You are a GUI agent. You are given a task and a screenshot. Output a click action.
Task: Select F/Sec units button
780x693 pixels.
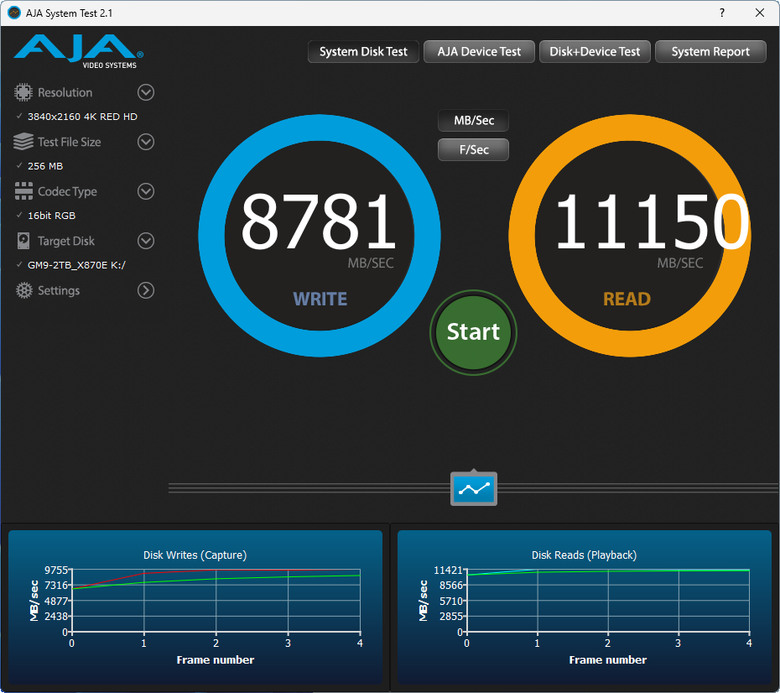coord(474,149)
